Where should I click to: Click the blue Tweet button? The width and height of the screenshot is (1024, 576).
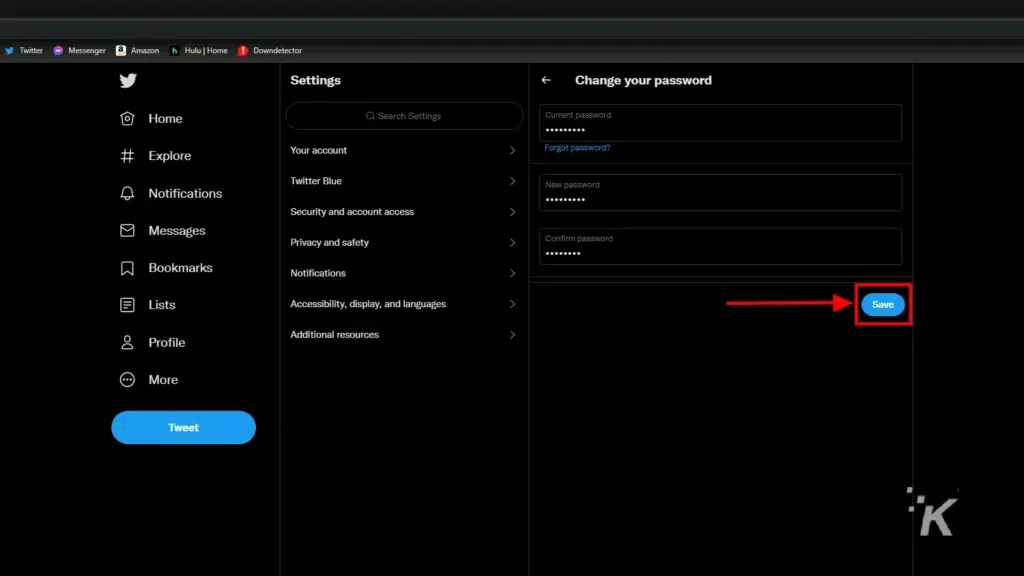click(184, 427)
